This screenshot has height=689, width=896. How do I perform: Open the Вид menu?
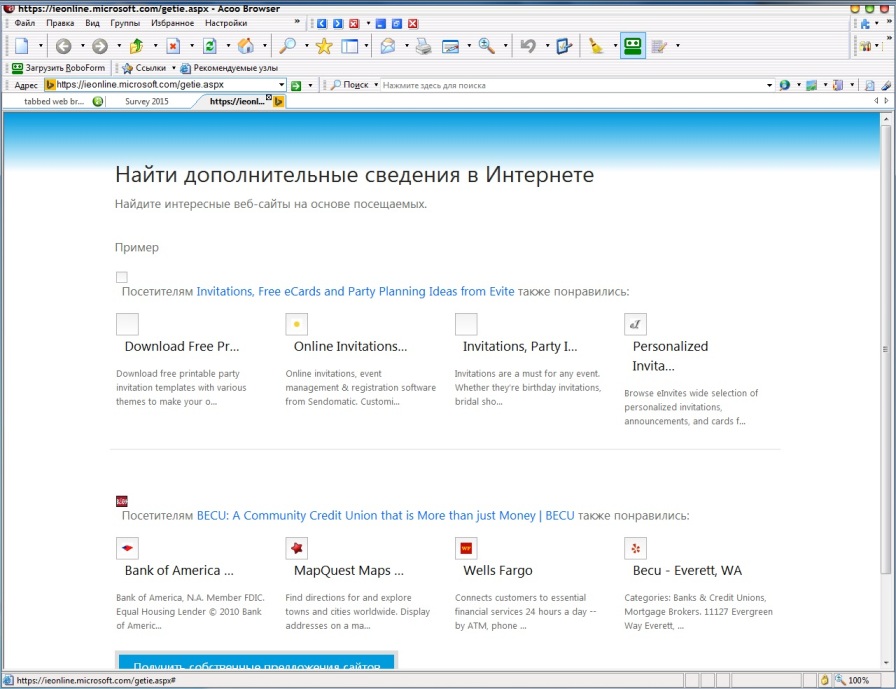(x=93, y=23)
